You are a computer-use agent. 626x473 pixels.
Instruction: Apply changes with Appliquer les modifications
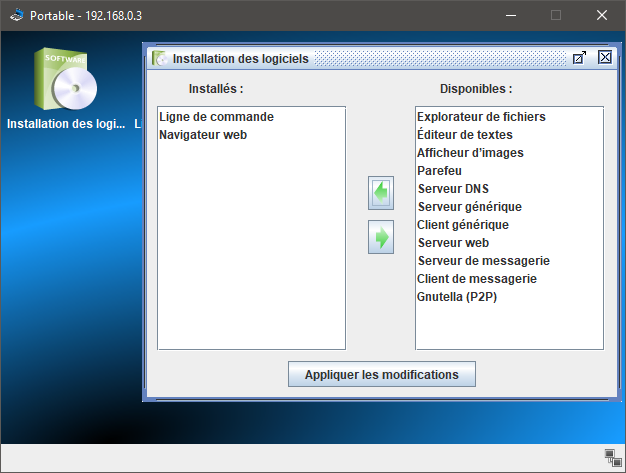click(x=382, y=375)
